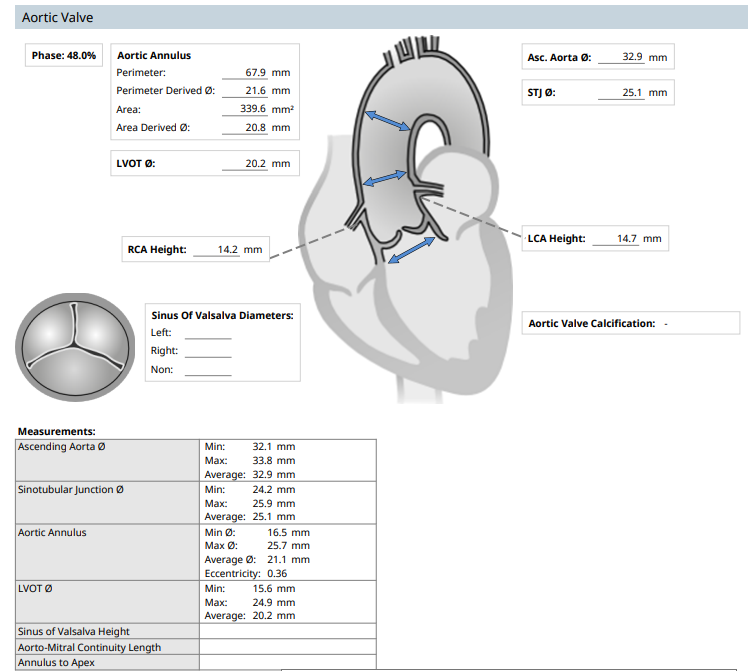The height and width of the screenshot is (671, 756).
Task: Click the middle blue arrow on the heart diagram
Action: 386,178
